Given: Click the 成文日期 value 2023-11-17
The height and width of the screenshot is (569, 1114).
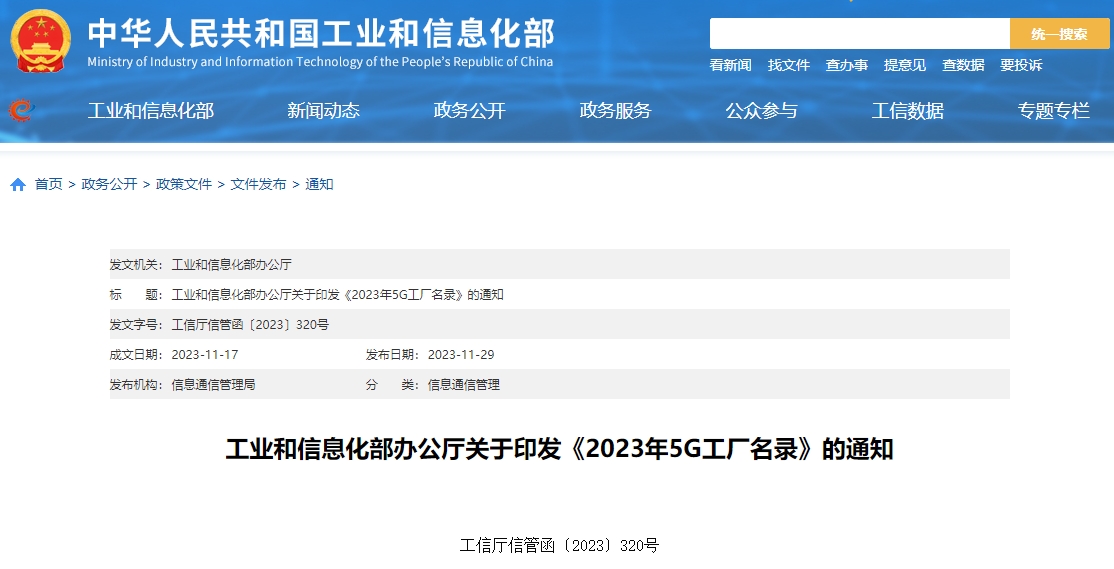Looking at the screenshot, I should [205, 354].
